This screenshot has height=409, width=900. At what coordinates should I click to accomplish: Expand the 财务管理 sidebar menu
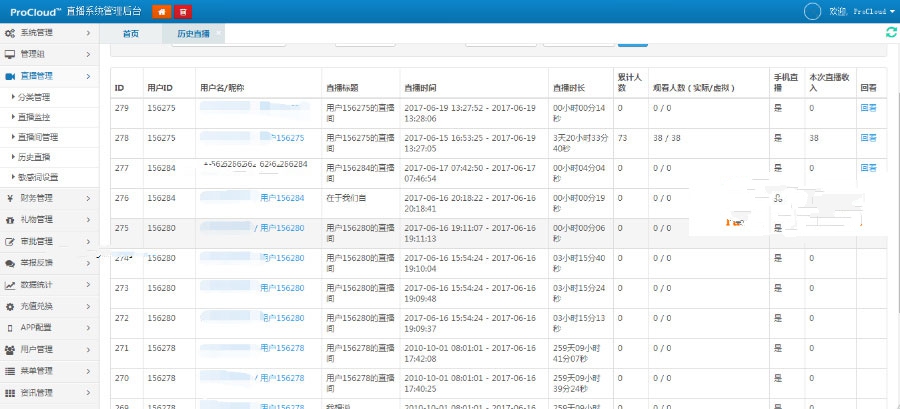pyautogui.click(x=88, y=198)
